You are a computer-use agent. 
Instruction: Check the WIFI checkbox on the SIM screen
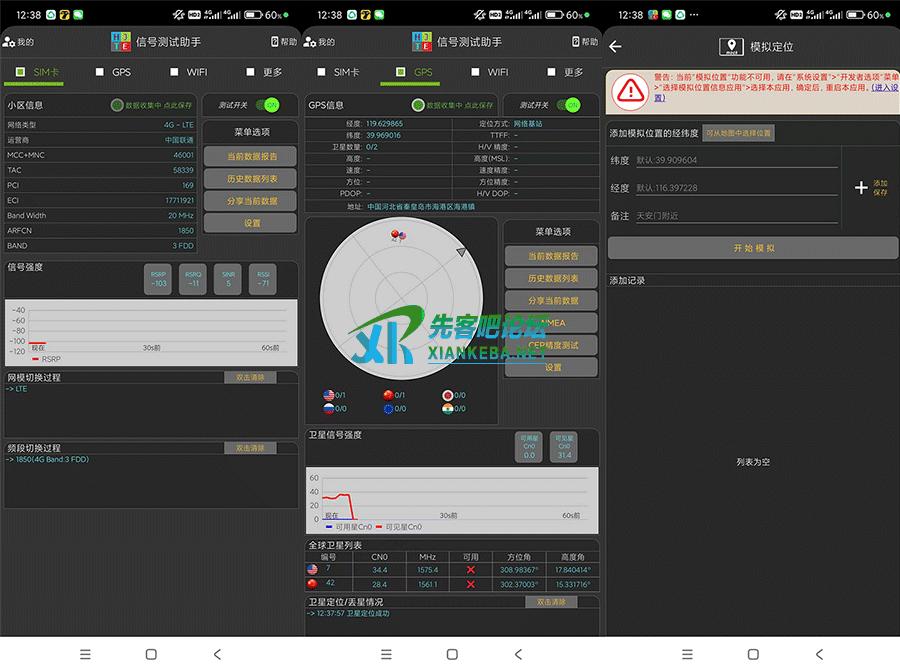pos(175,72)
